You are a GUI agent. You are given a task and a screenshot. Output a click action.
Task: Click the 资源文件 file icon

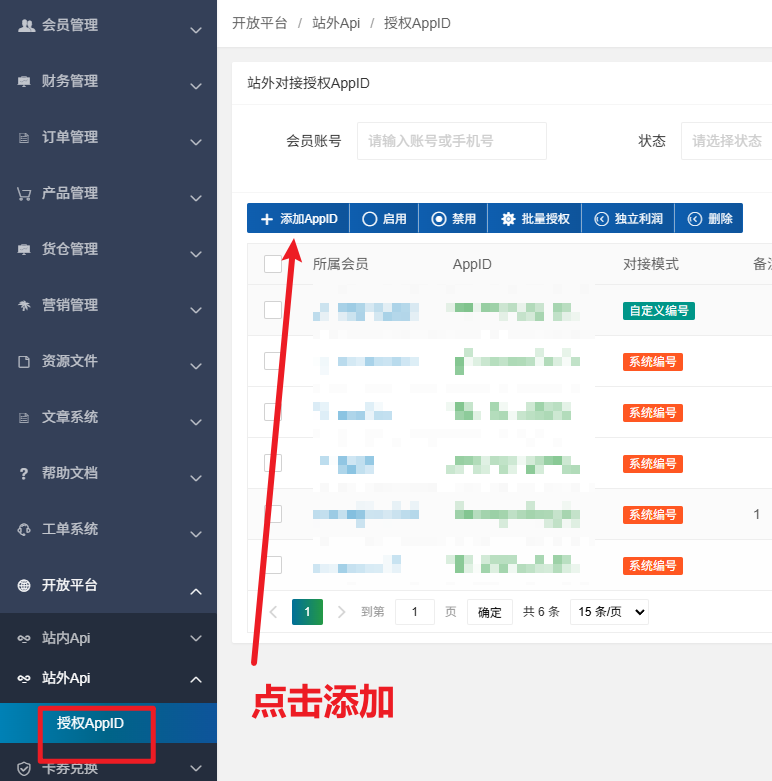(x=25, y=361)
